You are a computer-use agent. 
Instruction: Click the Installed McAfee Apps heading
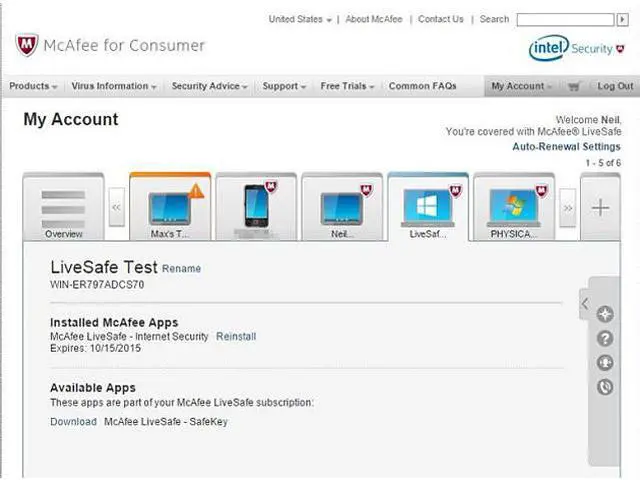coord(114,322)
